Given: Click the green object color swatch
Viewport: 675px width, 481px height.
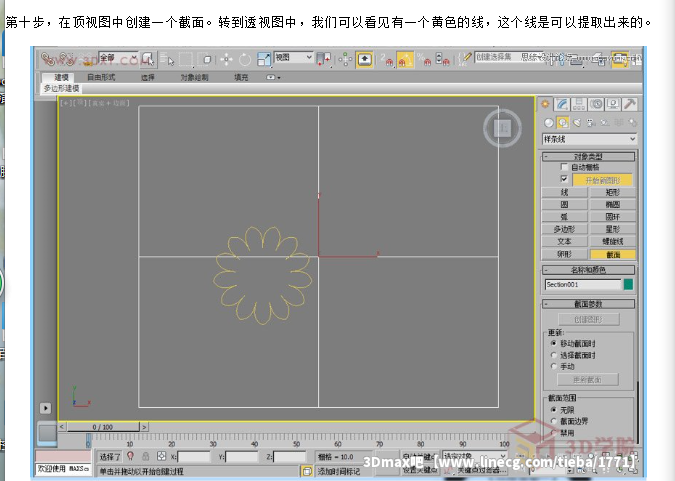Looking at the screenshot, I should (x=629, y=284).
